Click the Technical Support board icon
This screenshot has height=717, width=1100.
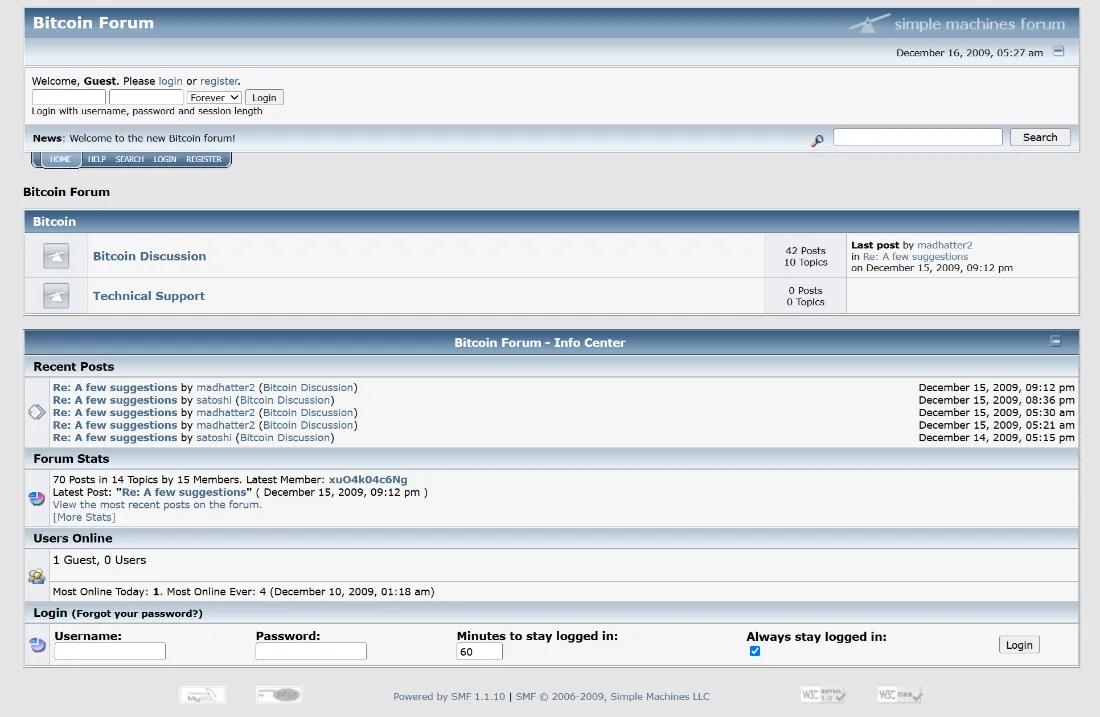point(56,295)
